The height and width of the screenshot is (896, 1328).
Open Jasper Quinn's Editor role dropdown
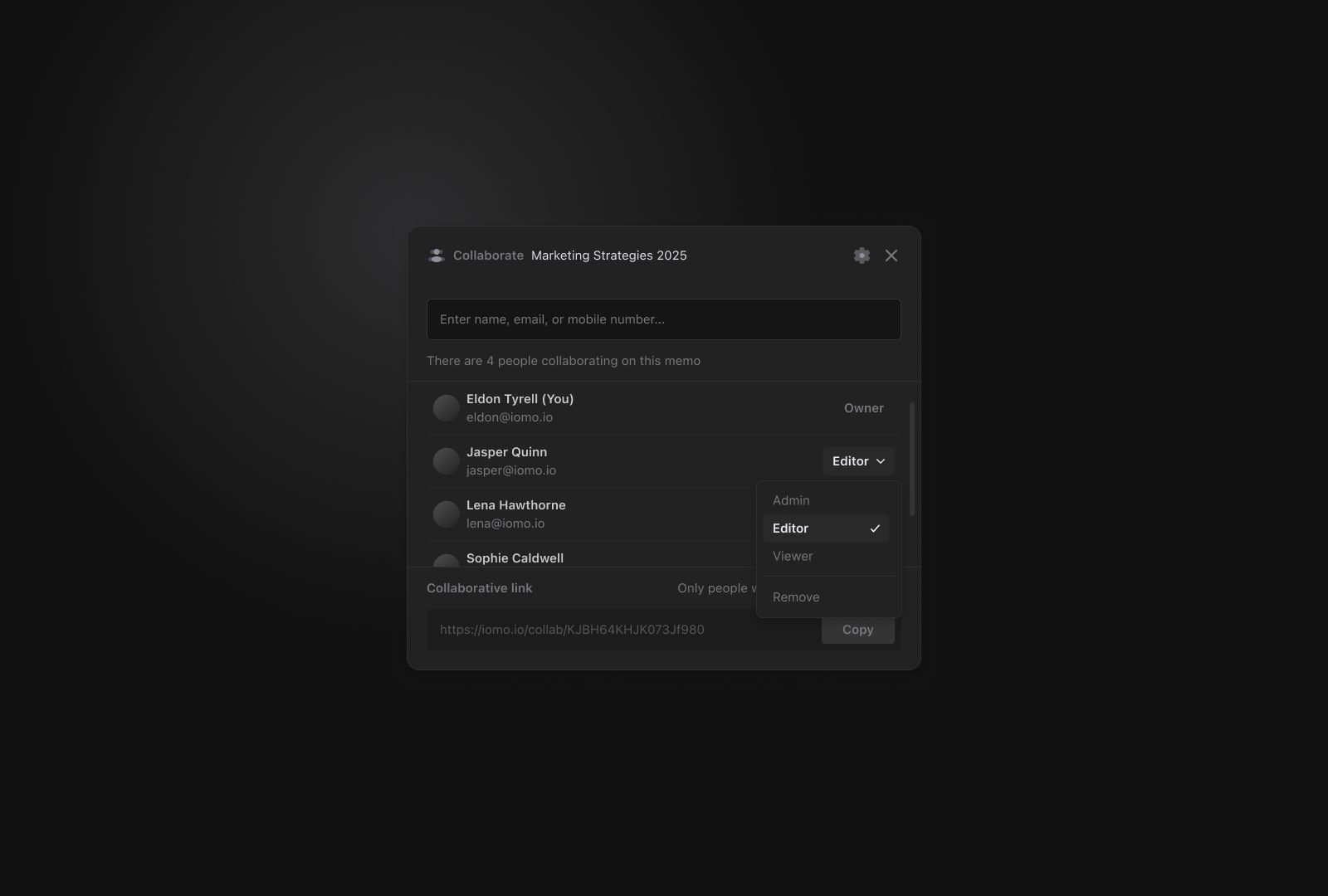click(x=858, y=461)
